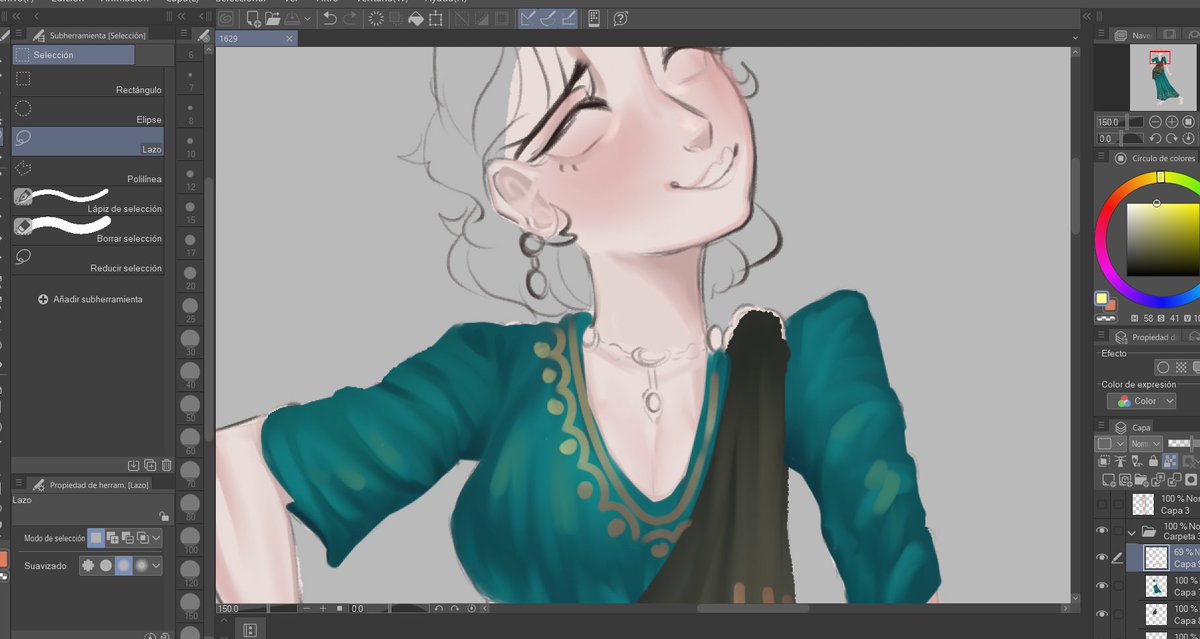Screen dimensions: 1200x639
Task: Select the Lazo selection subtool
Action: (x=88, y=142)
